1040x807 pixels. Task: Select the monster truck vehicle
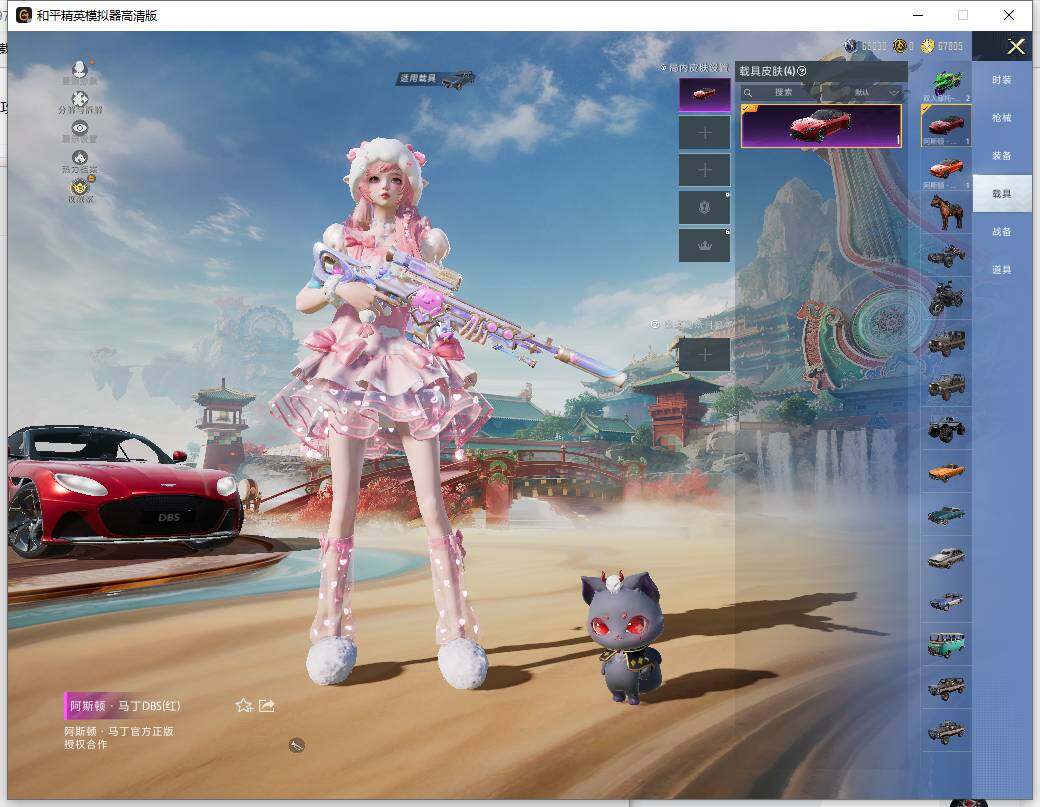(946, 428)
